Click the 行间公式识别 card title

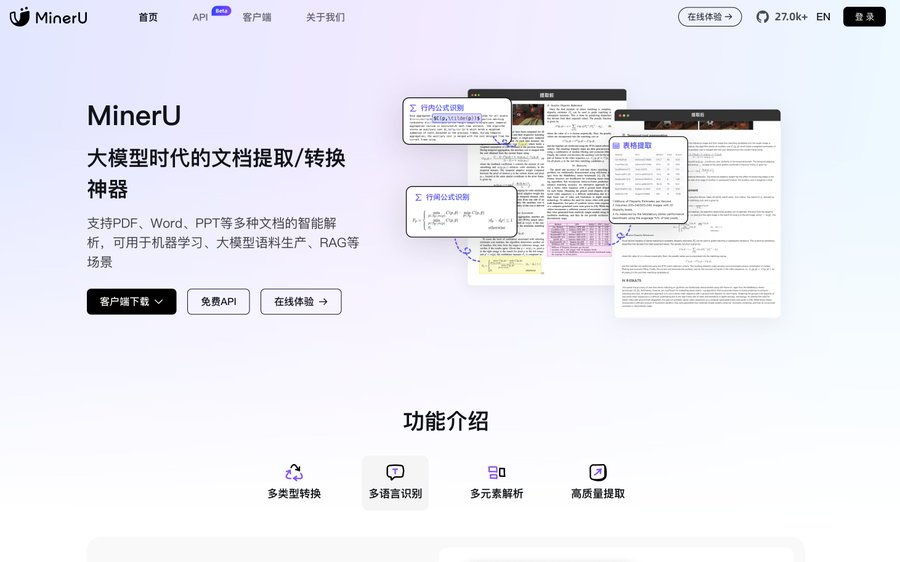pyautogui.click(x=447, y=197)
